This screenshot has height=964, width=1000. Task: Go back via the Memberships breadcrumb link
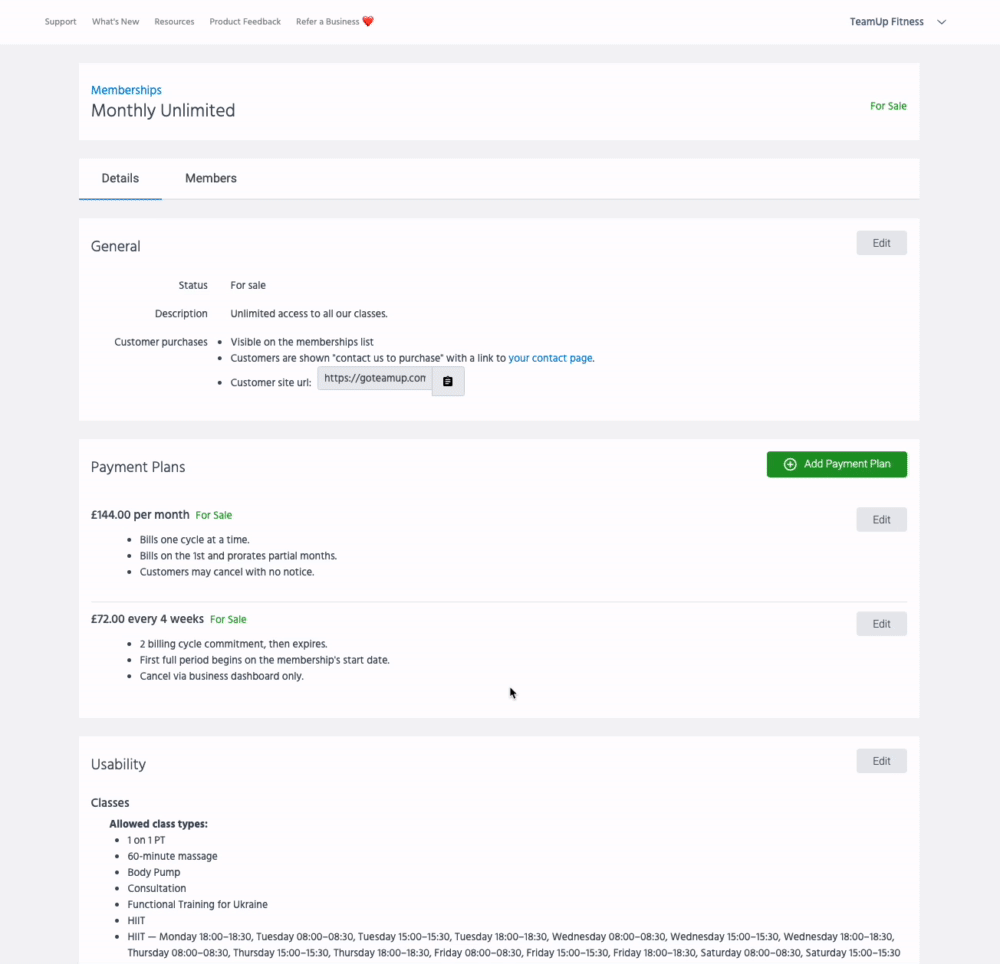(x=126, y=90)
